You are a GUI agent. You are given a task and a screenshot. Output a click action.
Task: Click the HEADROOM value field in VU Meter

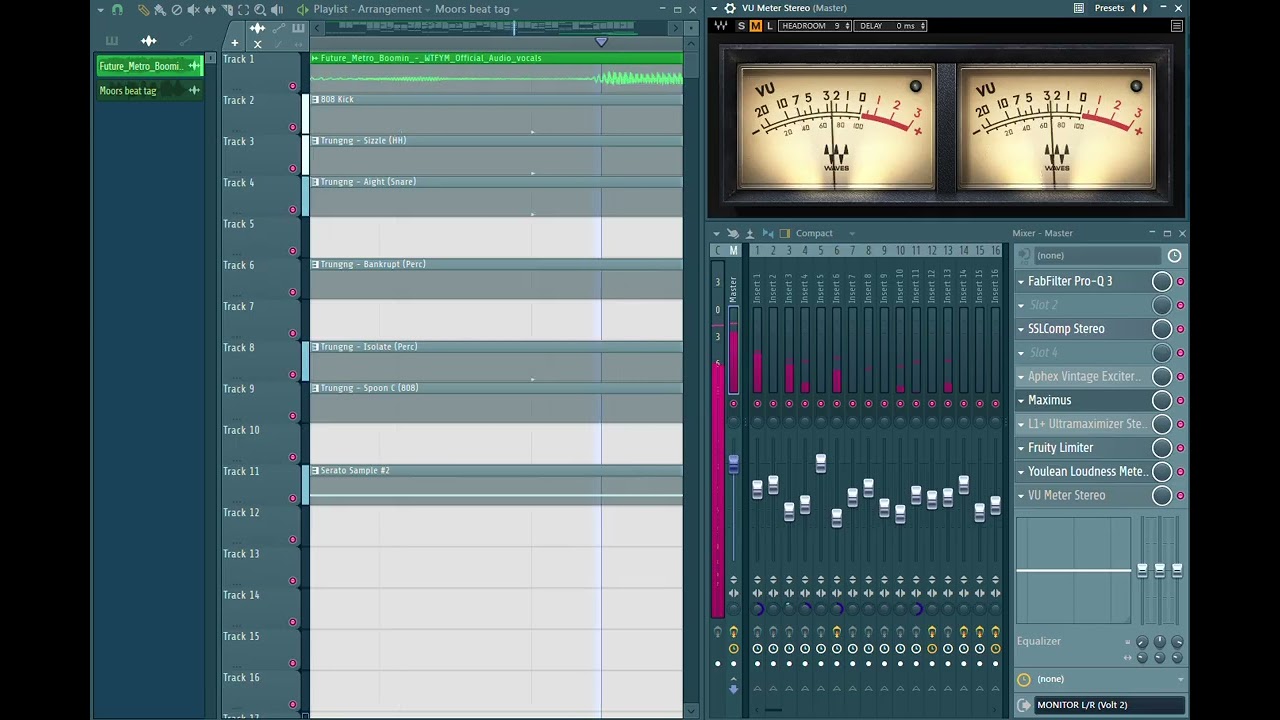pos(815,26)
